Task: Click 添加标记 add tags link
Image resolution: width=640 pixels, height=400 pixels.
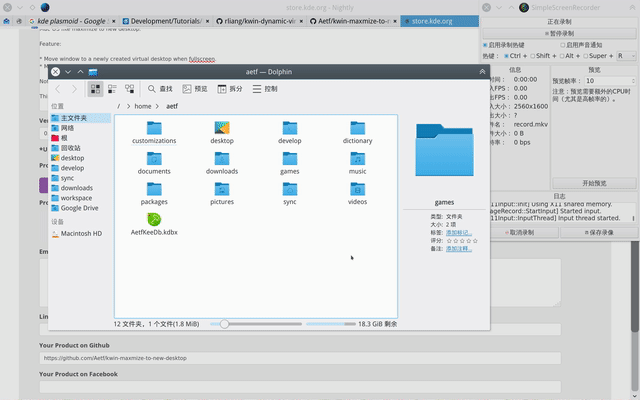Action: pos(458,233)
